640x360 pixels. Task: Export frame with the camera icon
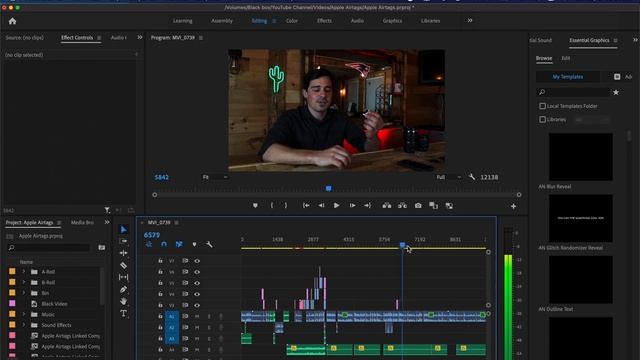418,206
